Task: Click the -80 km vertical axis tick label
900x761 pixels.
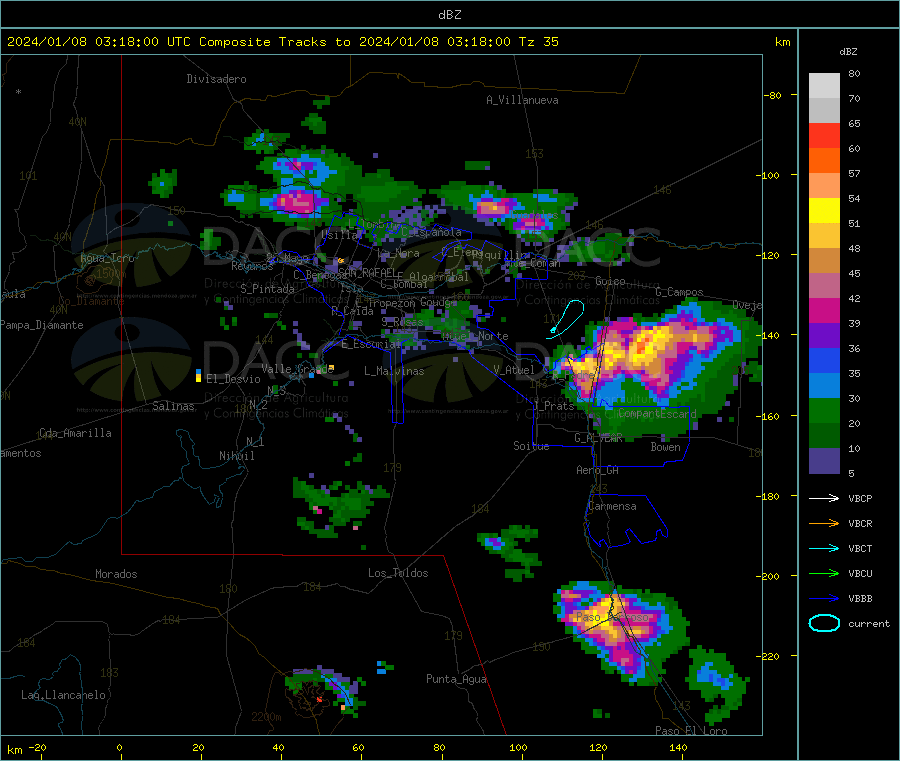Action: point(773,95)
